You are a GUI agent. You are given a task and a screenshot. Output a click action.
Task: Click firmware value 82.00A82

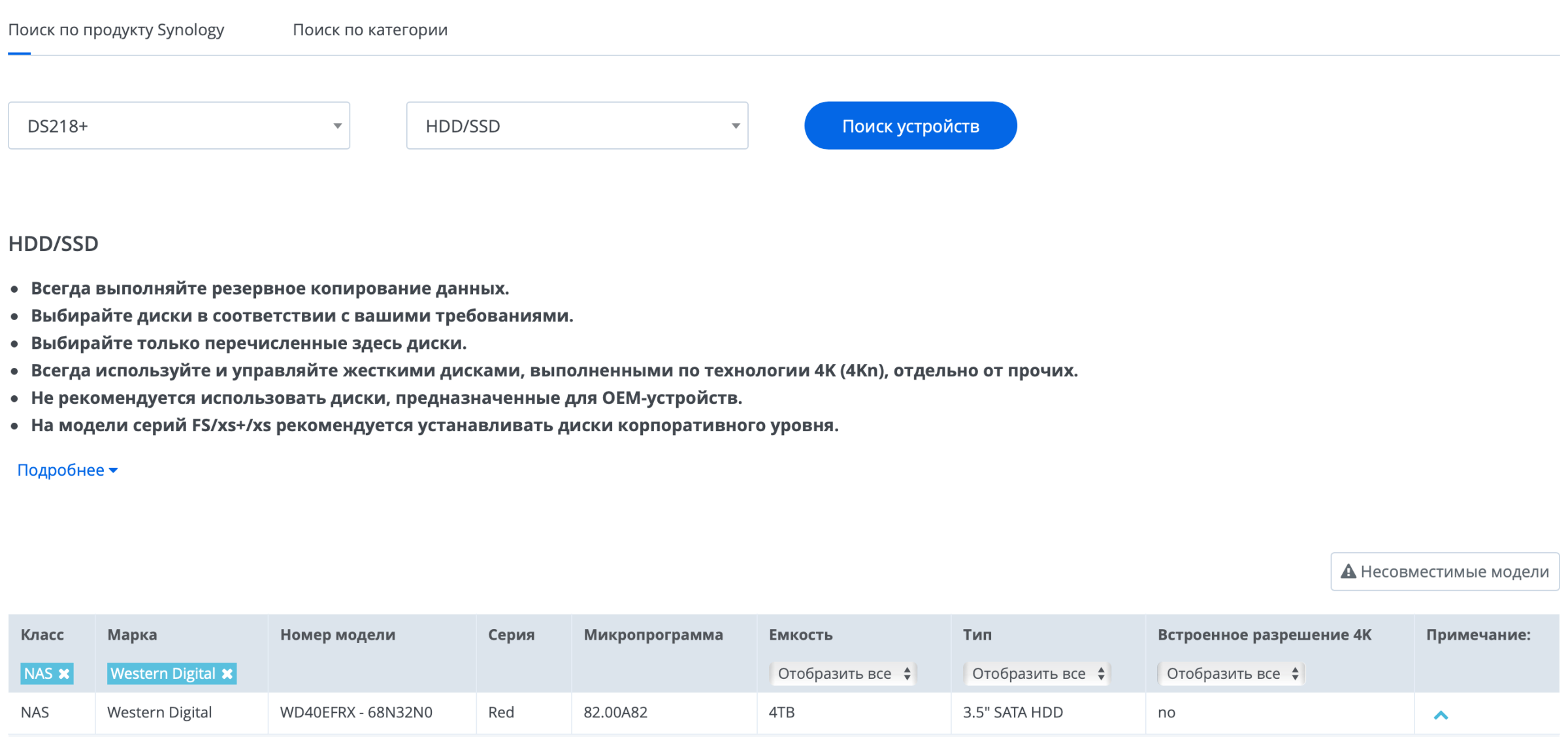[615, 712]
